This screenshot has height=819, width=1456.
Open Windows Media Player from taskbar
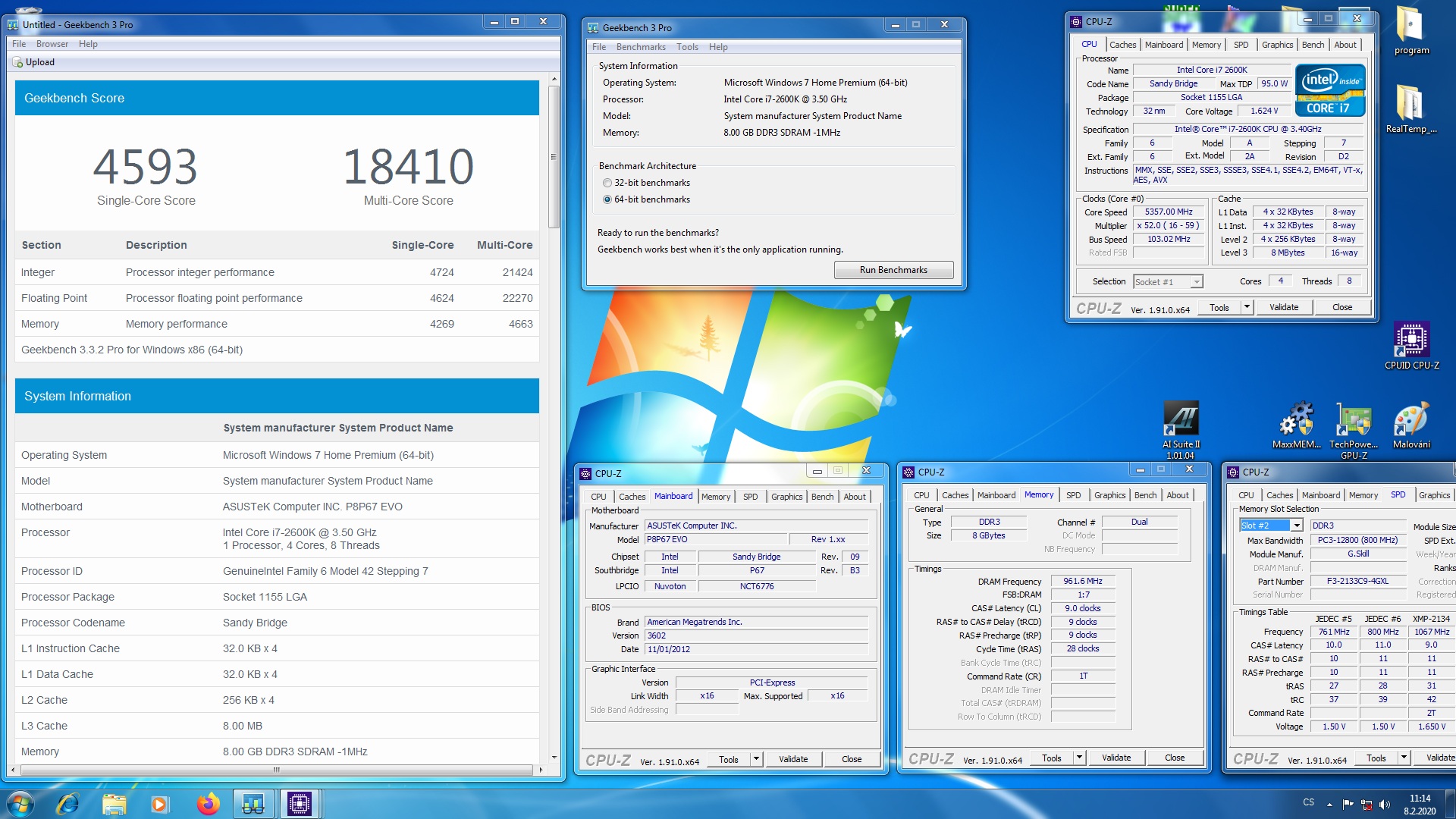[x=159, y=804]
